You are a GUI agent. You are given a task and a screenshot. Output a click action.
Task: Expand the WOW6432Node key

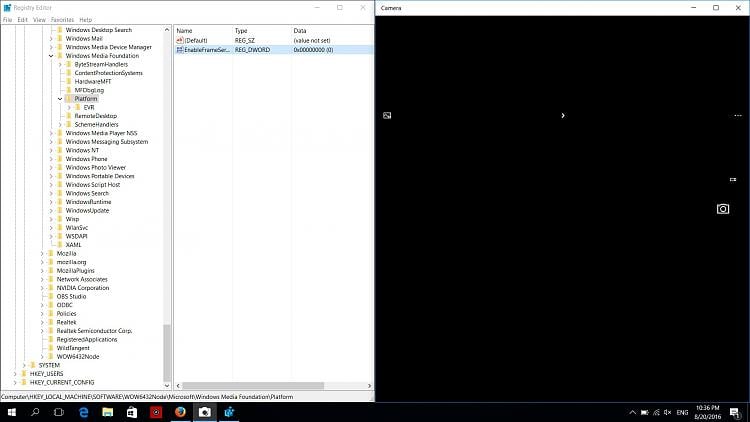tap(42, 357)
